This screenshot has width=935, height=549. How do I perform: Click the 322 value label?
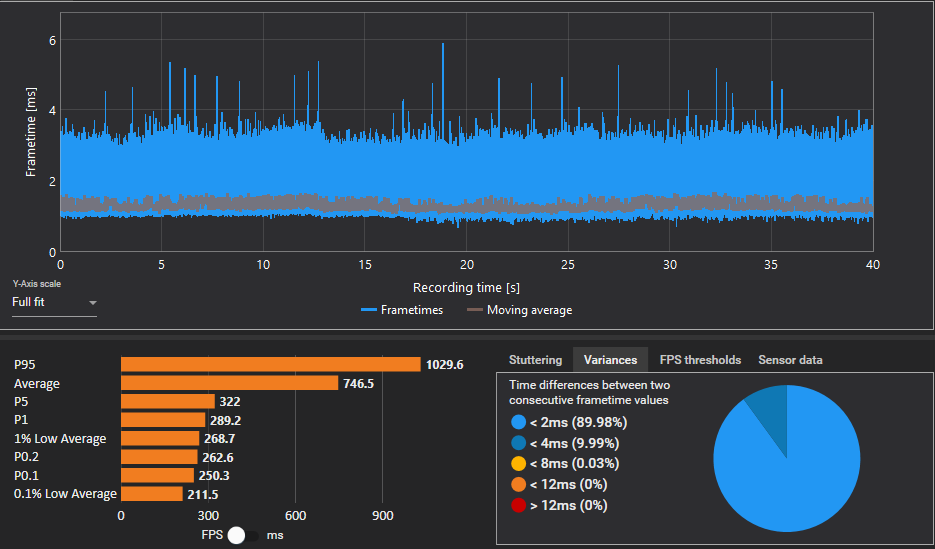(x=230, y=402)
